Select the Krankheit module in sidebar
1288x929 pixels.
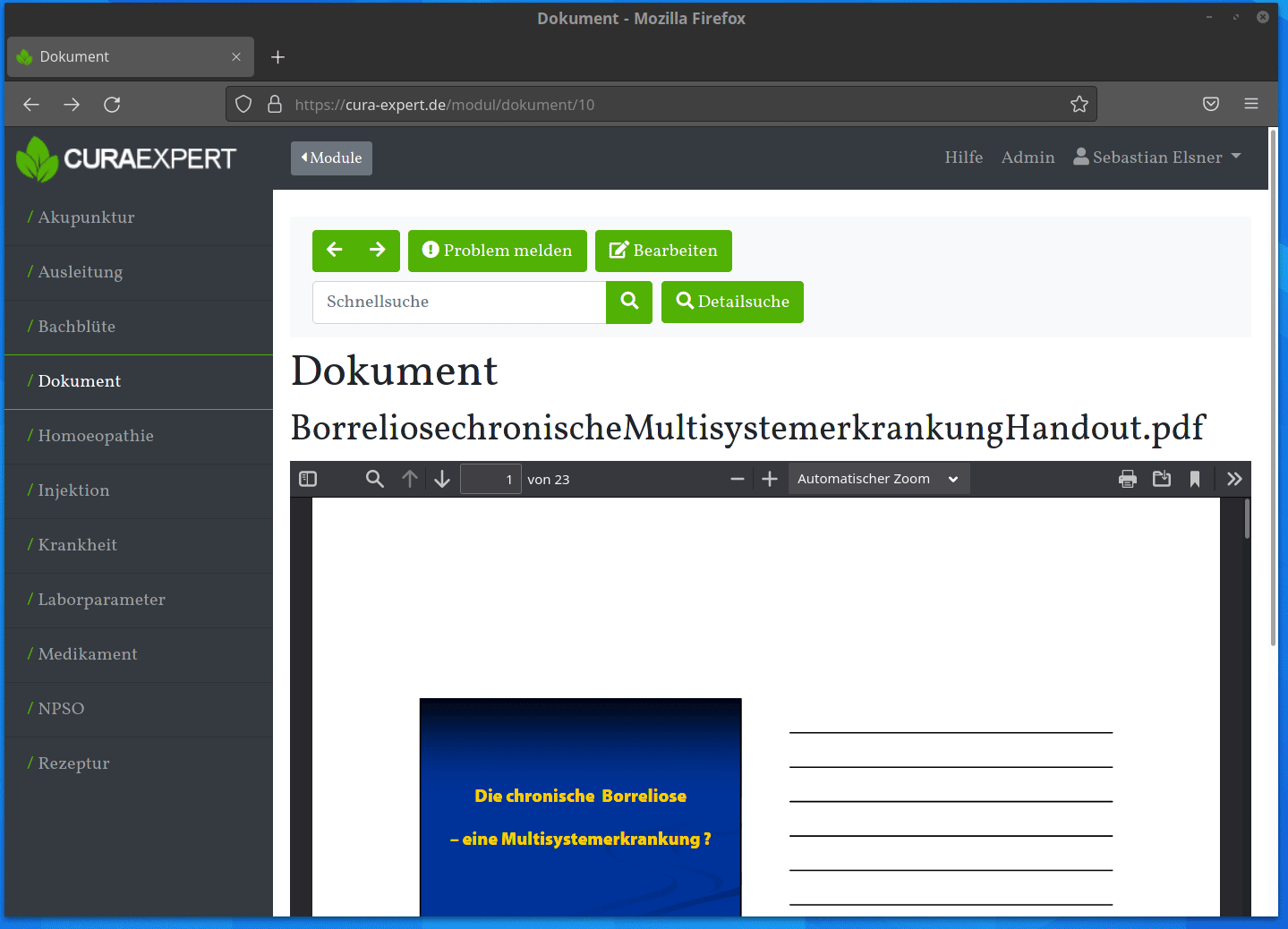pyautogui.click(x=76, y=545)
